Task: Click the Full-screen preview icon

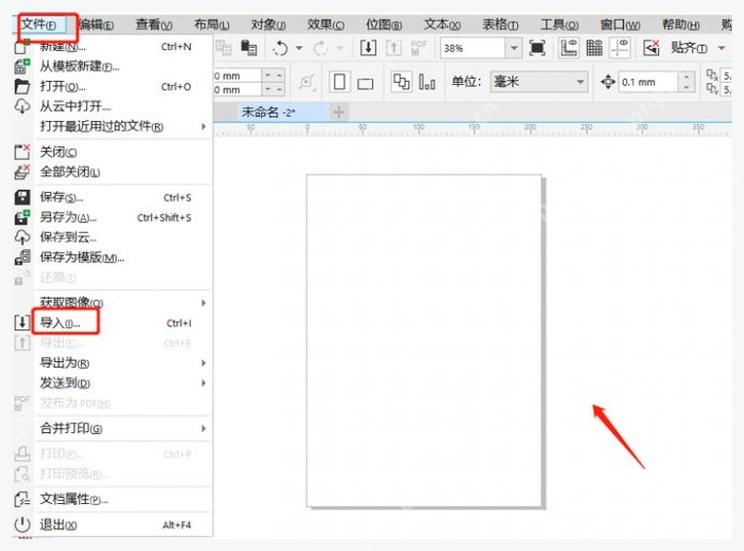Action: tap(537, 48)
